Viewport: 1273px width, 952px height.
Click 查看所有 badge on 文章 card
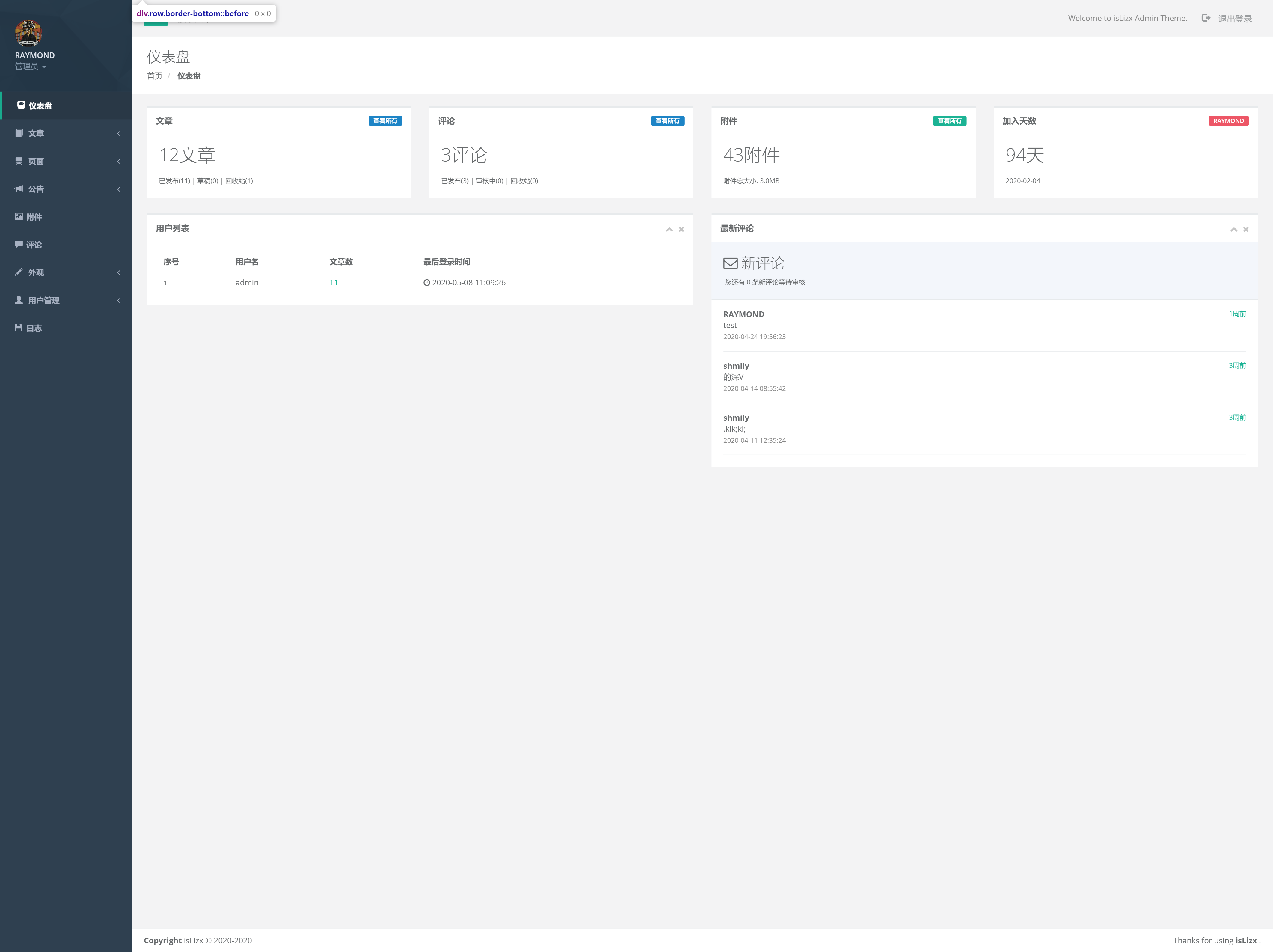[x=385, y=121]
